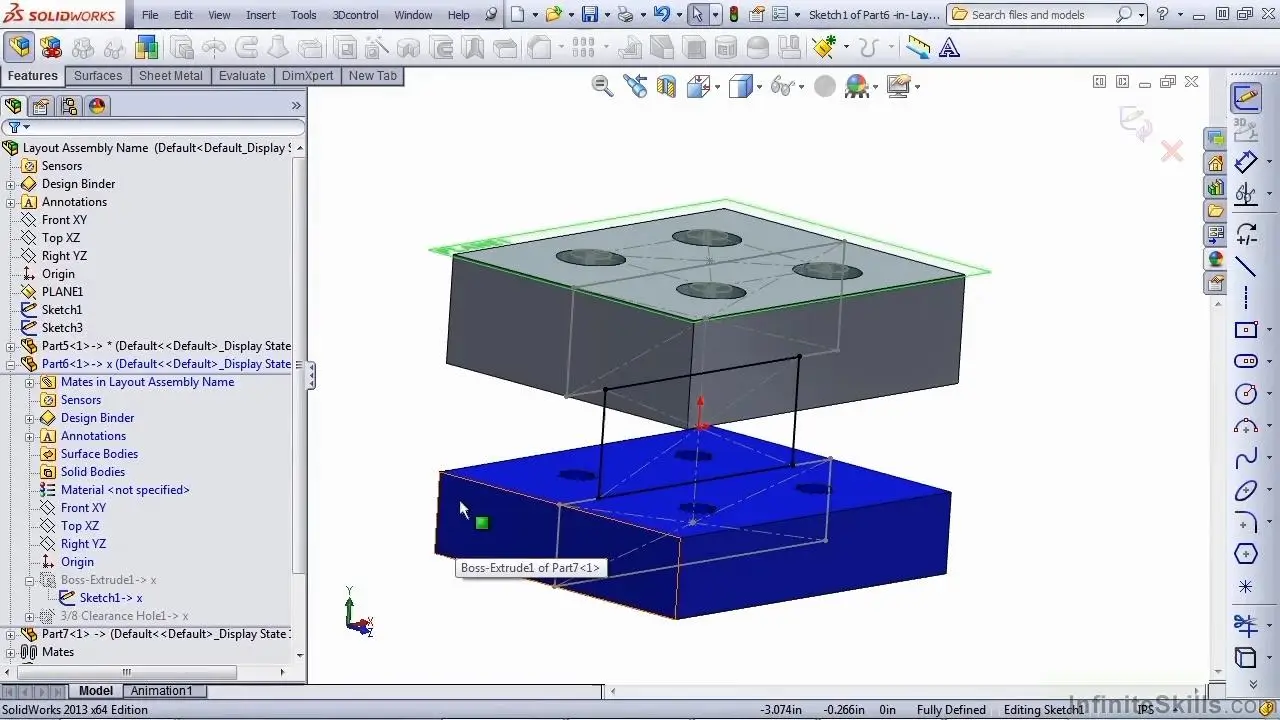The width and height of the screenshot is (1280, 720).
Task: Click the sketch exit confirm corner icon
Action: [1135, 124]
